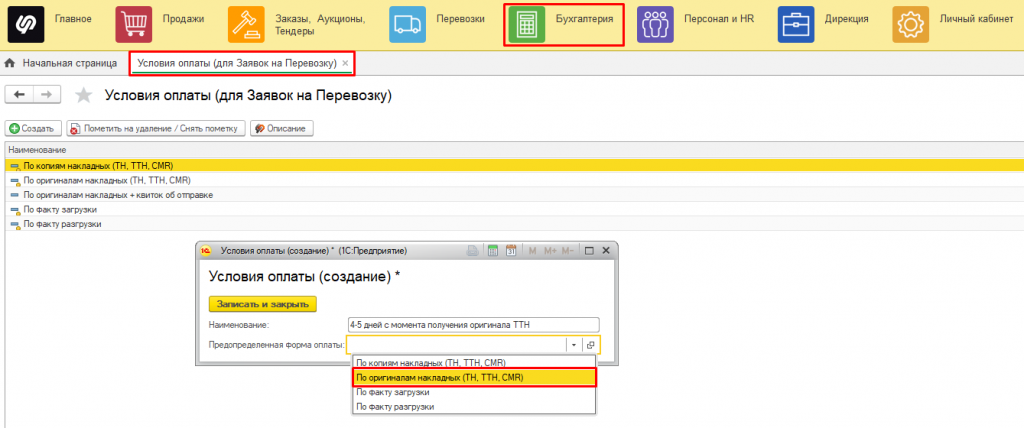Open the Продажи shopping cart section
Viewport: 1024px width, 428px height.
(x=133, y=24)
